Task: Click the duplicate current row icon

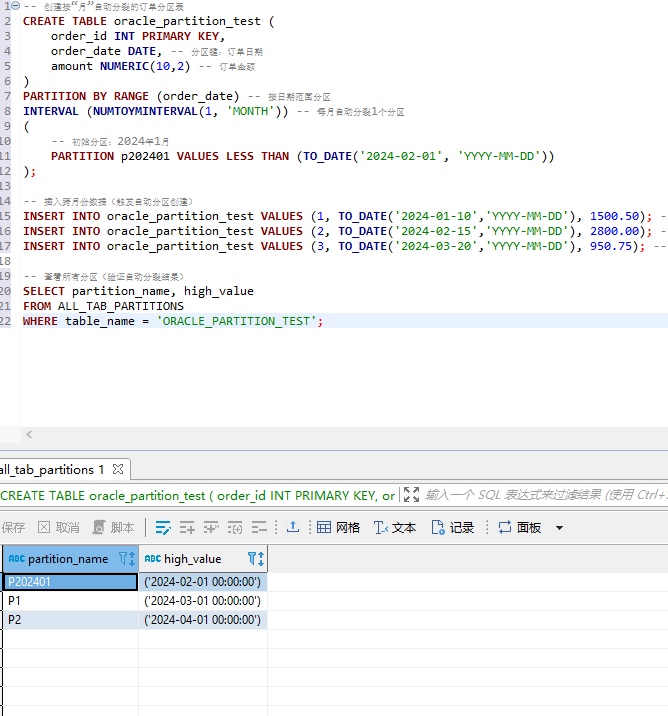Action: pos(211,527)
